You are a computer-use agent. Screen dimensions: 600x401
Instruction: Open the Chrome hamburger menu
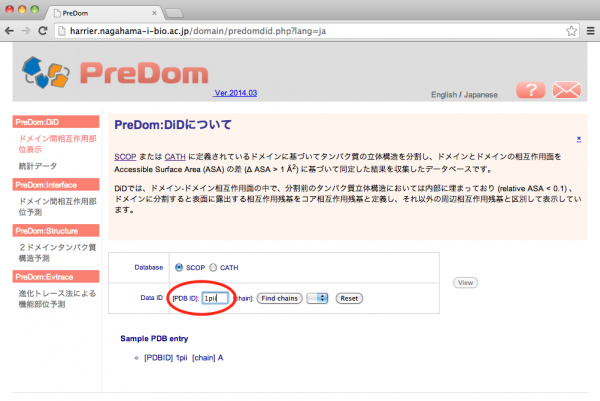pyautogui.click(x=588, y=32)
